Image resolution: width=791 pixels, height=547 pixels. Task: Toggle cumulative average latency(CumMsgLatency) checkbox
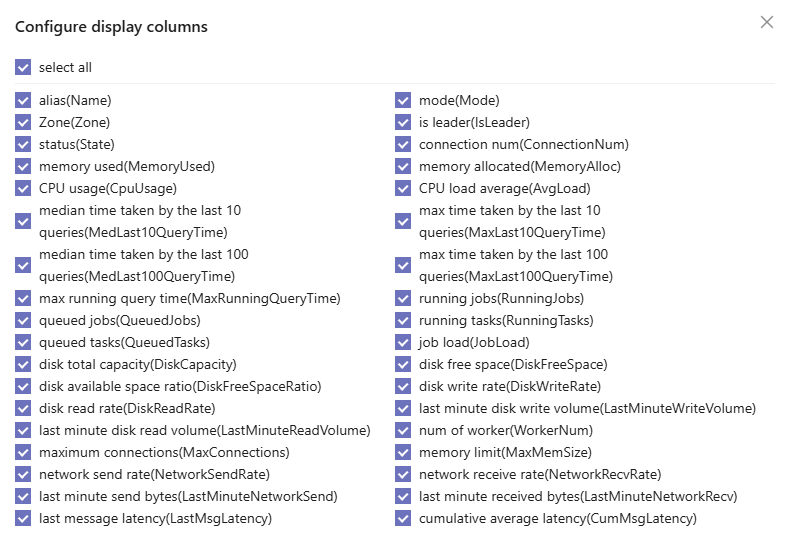coord(403,518)
